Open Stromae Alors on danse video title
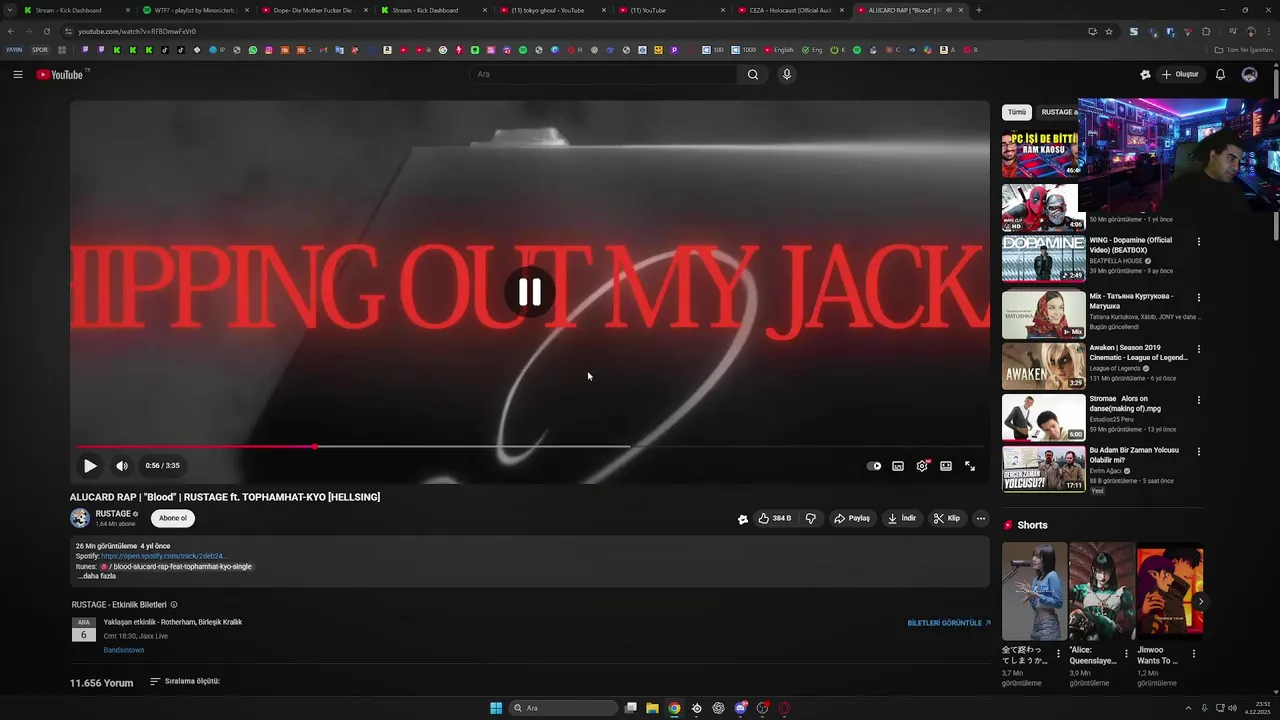This screenshot has width=1280, height=720. click(x=1127, y=403)
